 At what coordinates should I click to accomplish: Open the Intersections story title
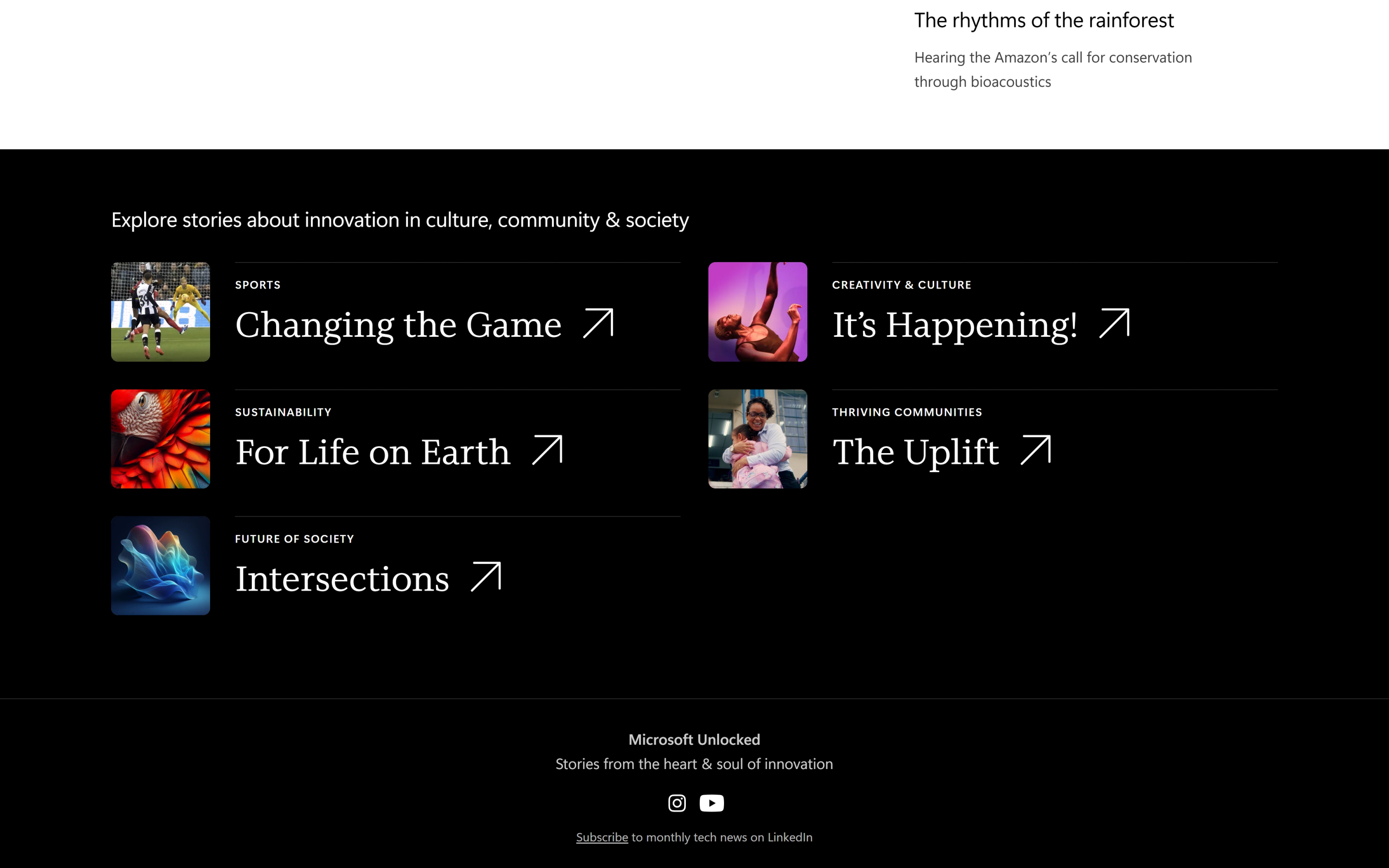pyautogui.click(x=342, y=579)
